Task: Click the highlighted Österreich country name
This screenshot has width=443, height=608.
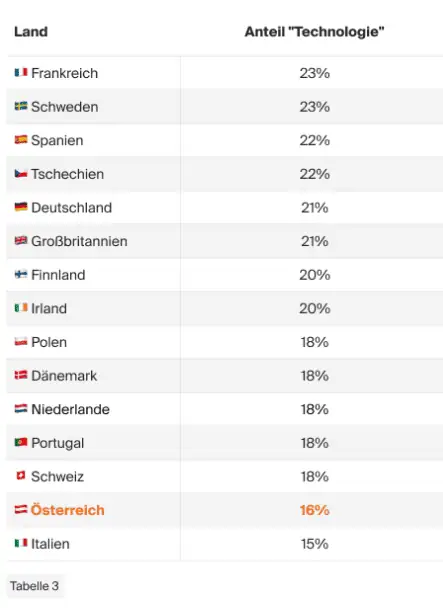Action: (x=67, y=510)
